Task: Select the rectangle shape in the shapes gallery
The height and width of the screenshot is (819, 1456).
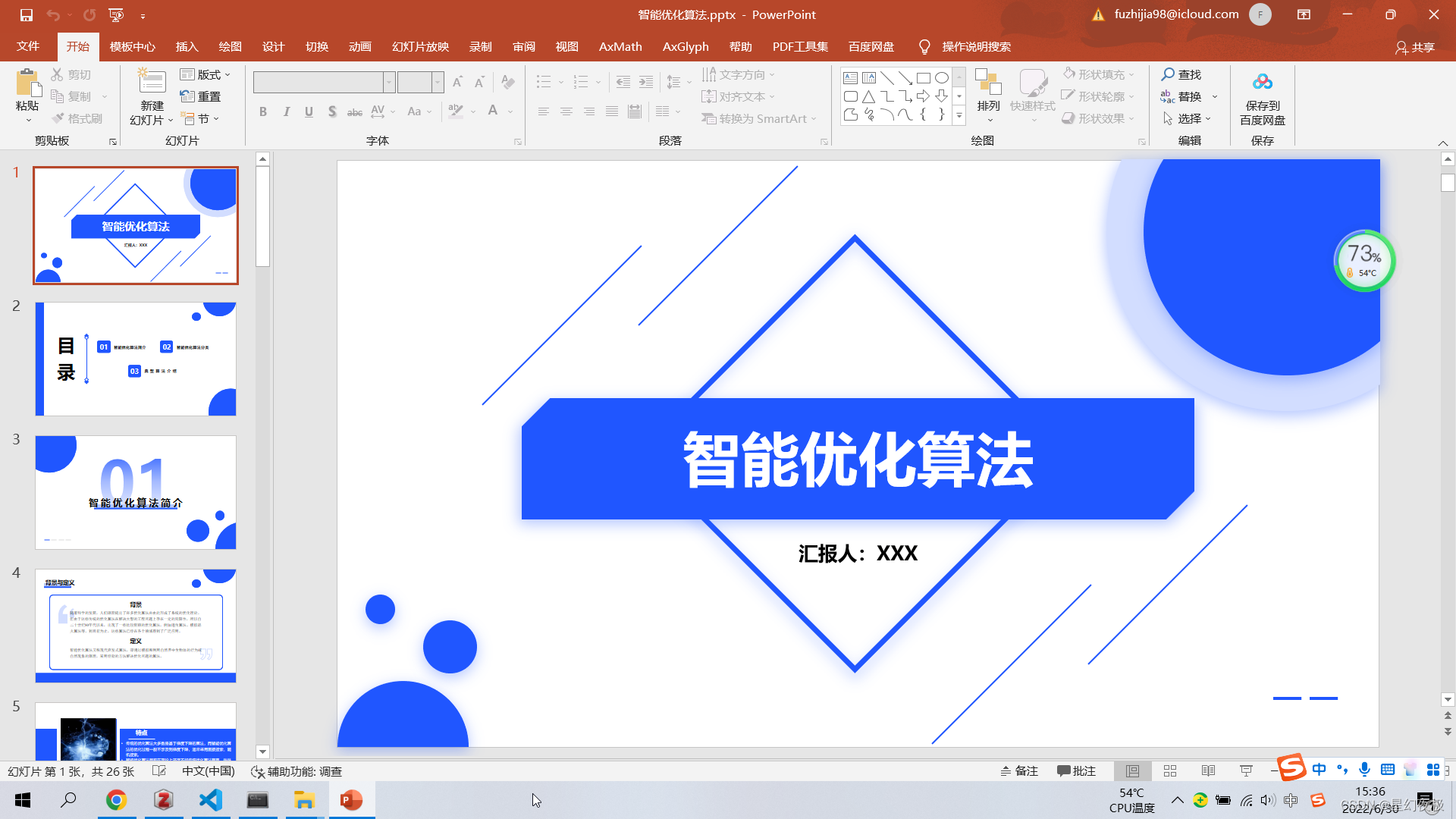Action: 923,77
